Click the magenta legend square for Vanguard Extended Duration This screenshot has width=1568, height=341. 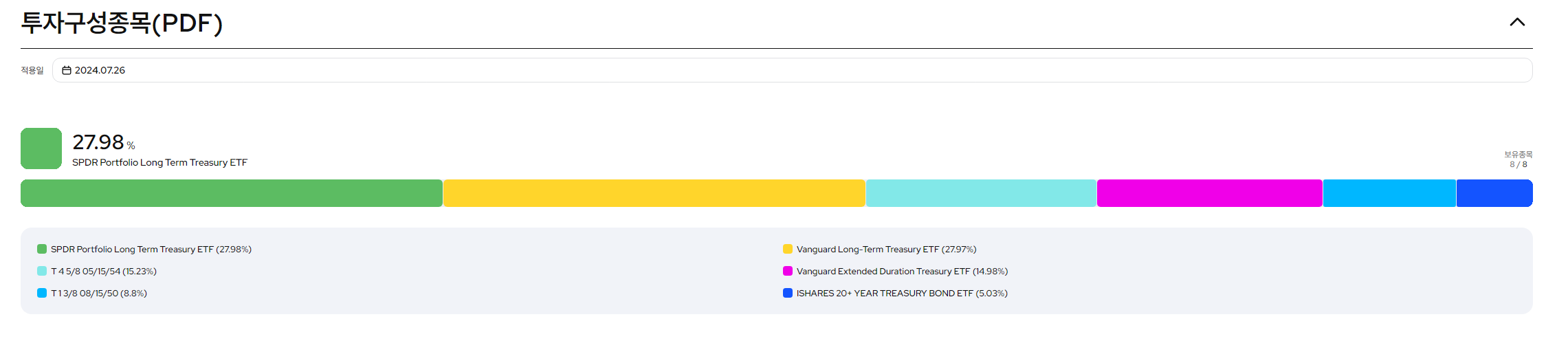788,271
